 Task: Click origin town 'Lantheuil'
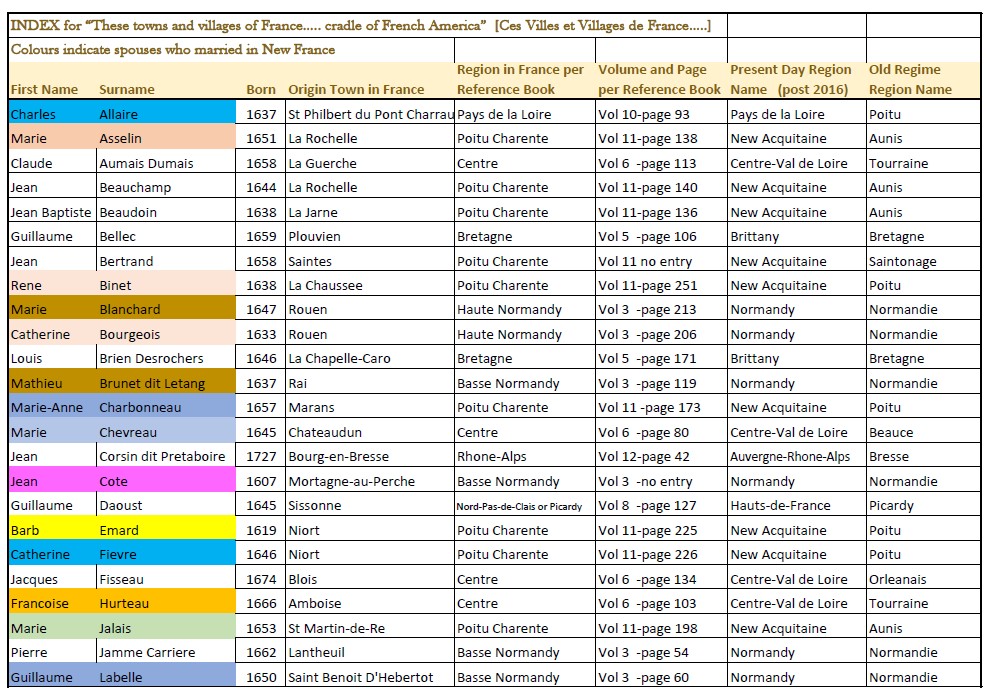click(x=316, y=652)
